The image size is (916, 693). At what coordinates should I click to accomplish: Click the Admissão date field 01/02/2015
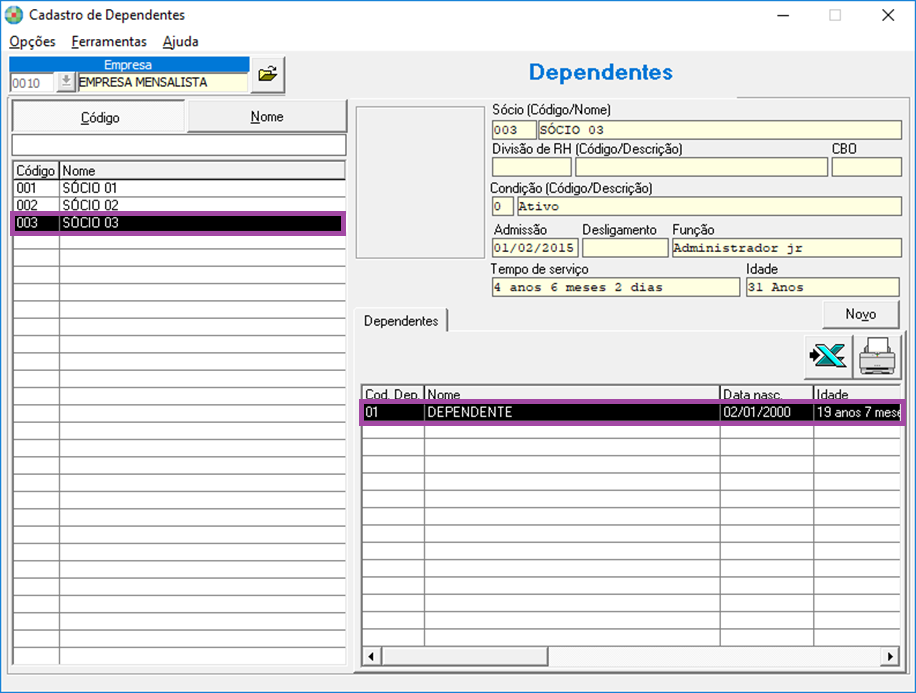point(535,248)
